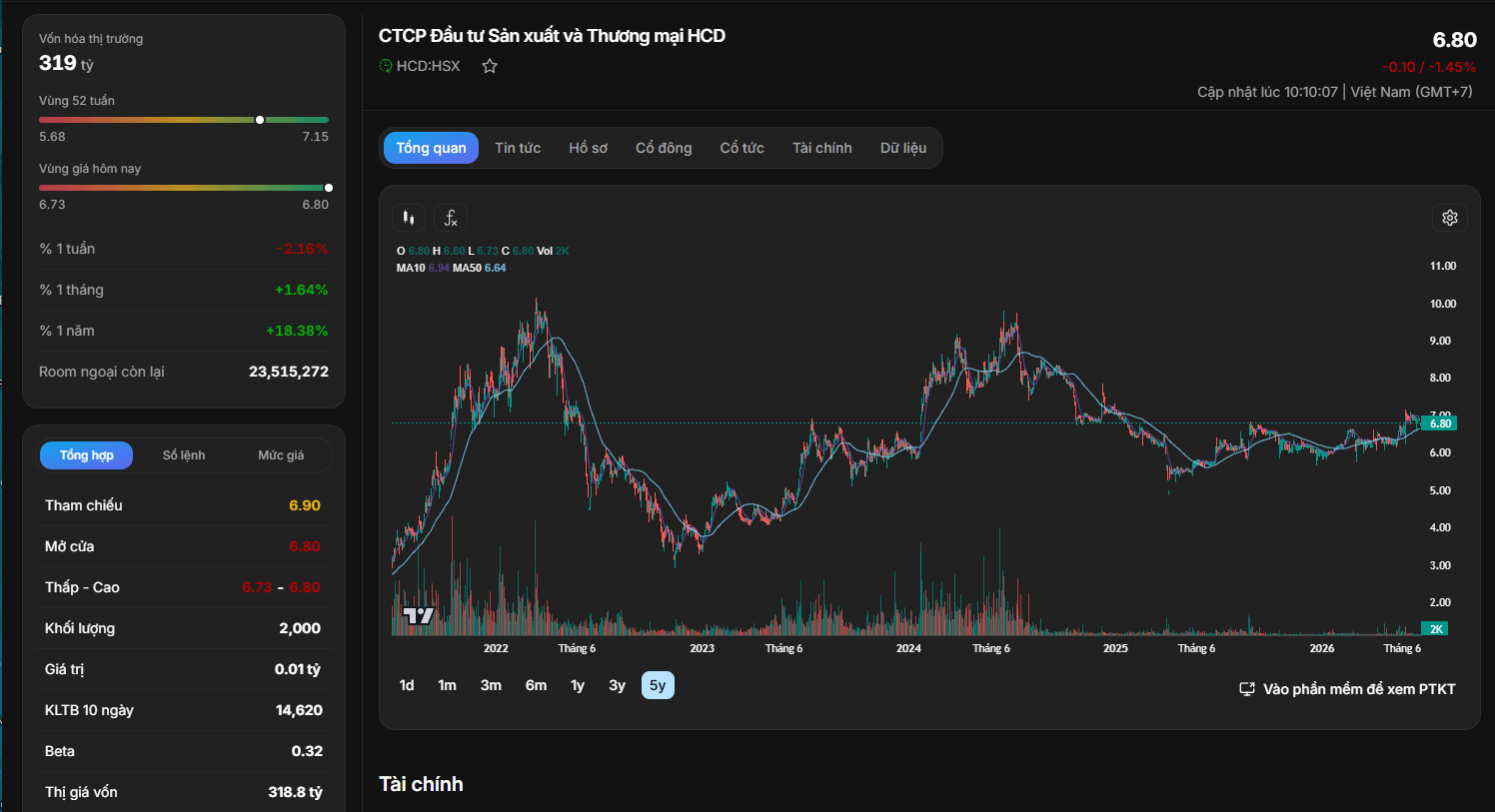Open chart settings gear icon
1495x812 pixels.
(1450, 218)
